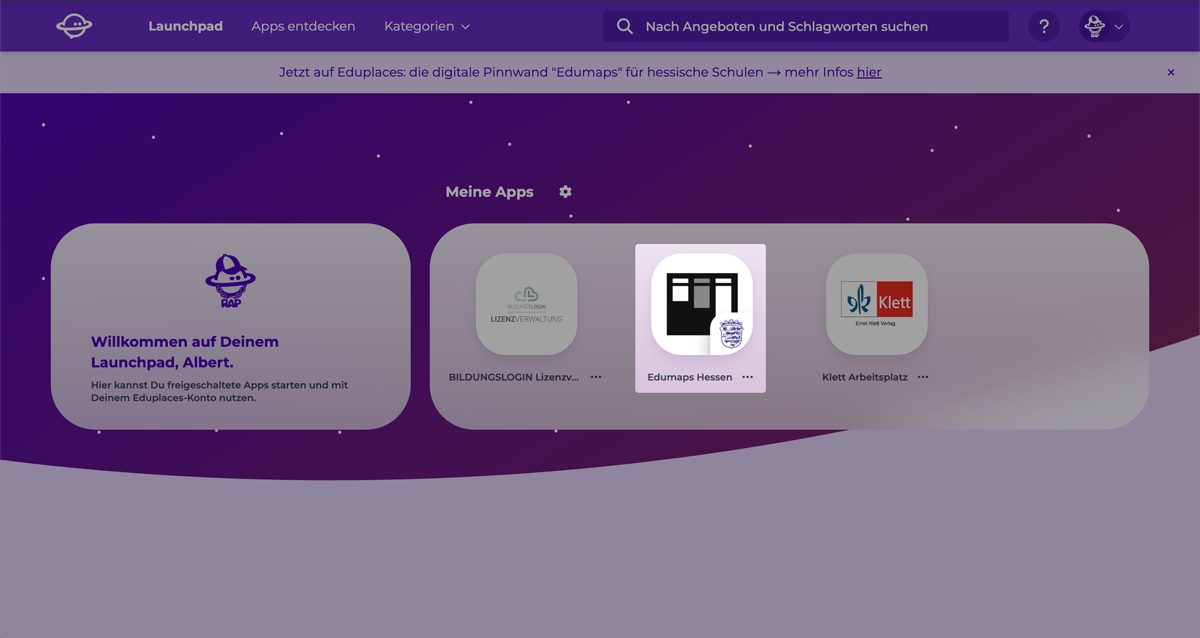Launch the Edumaps Hessen app icon
1200x638 pixels.
coord(701,304)
